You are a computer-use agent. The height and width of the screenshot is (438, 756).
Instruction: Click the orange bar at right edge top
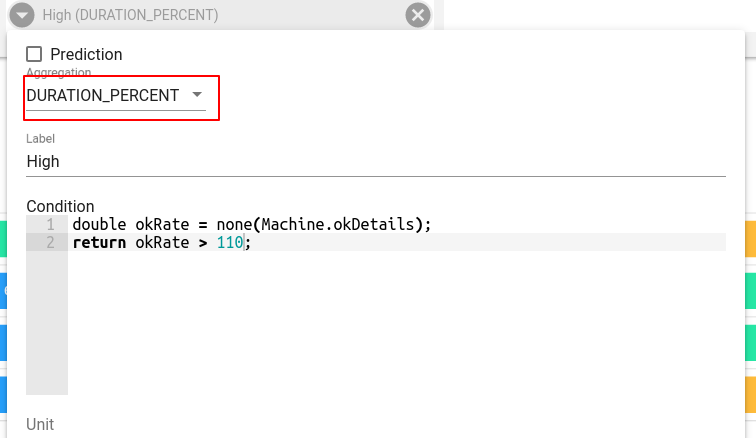[x=750, y=238]
